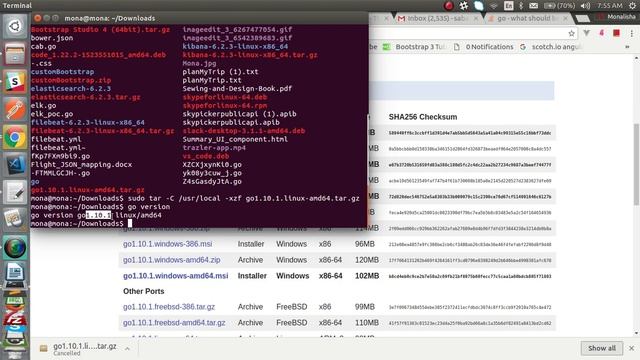Click the 'Show all' downloads button
The height and width of the screenshot is (360, 640).
tap(602, 348)
